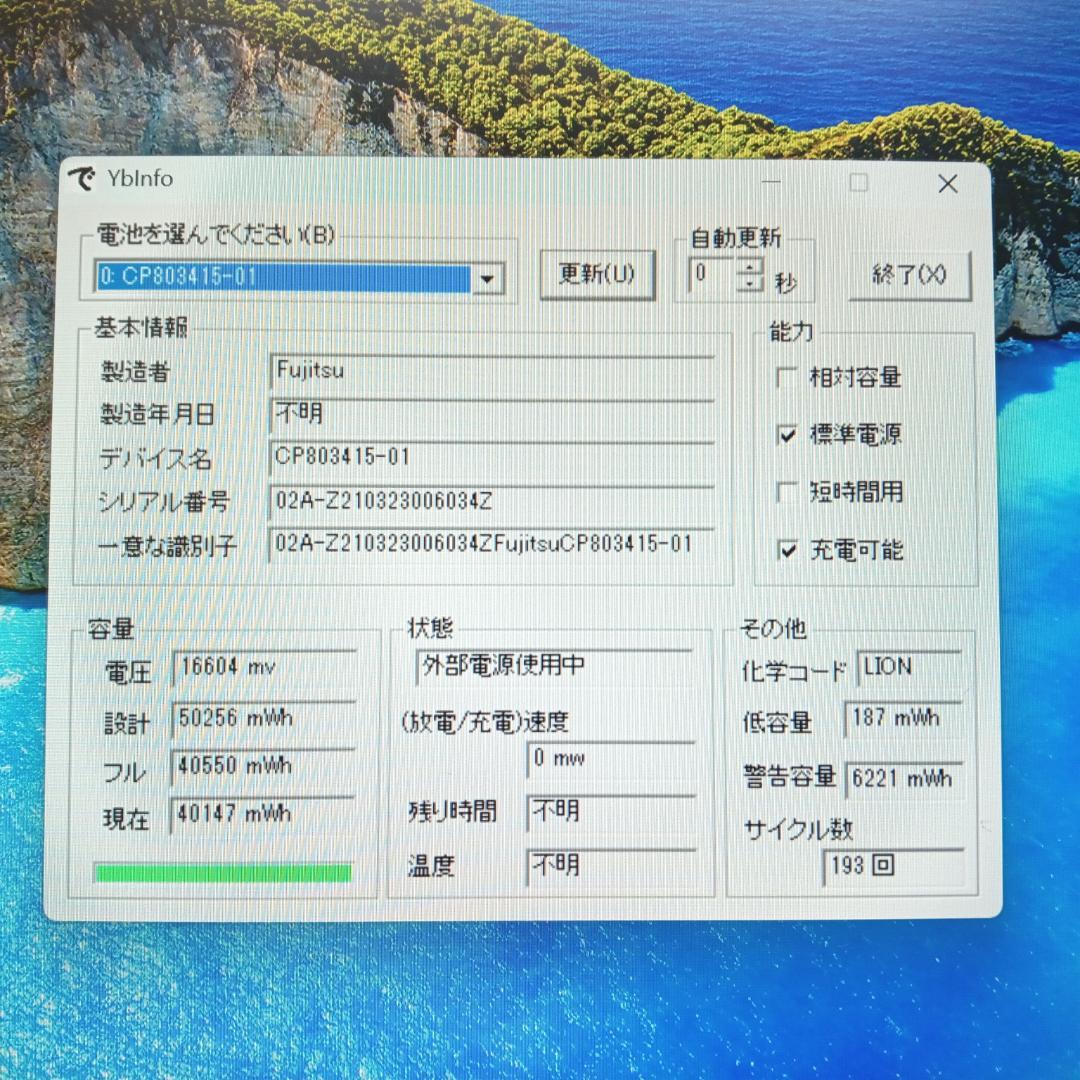
Task: Click the サイクル数 field showing 193 回
Action: tap(893, 866)
